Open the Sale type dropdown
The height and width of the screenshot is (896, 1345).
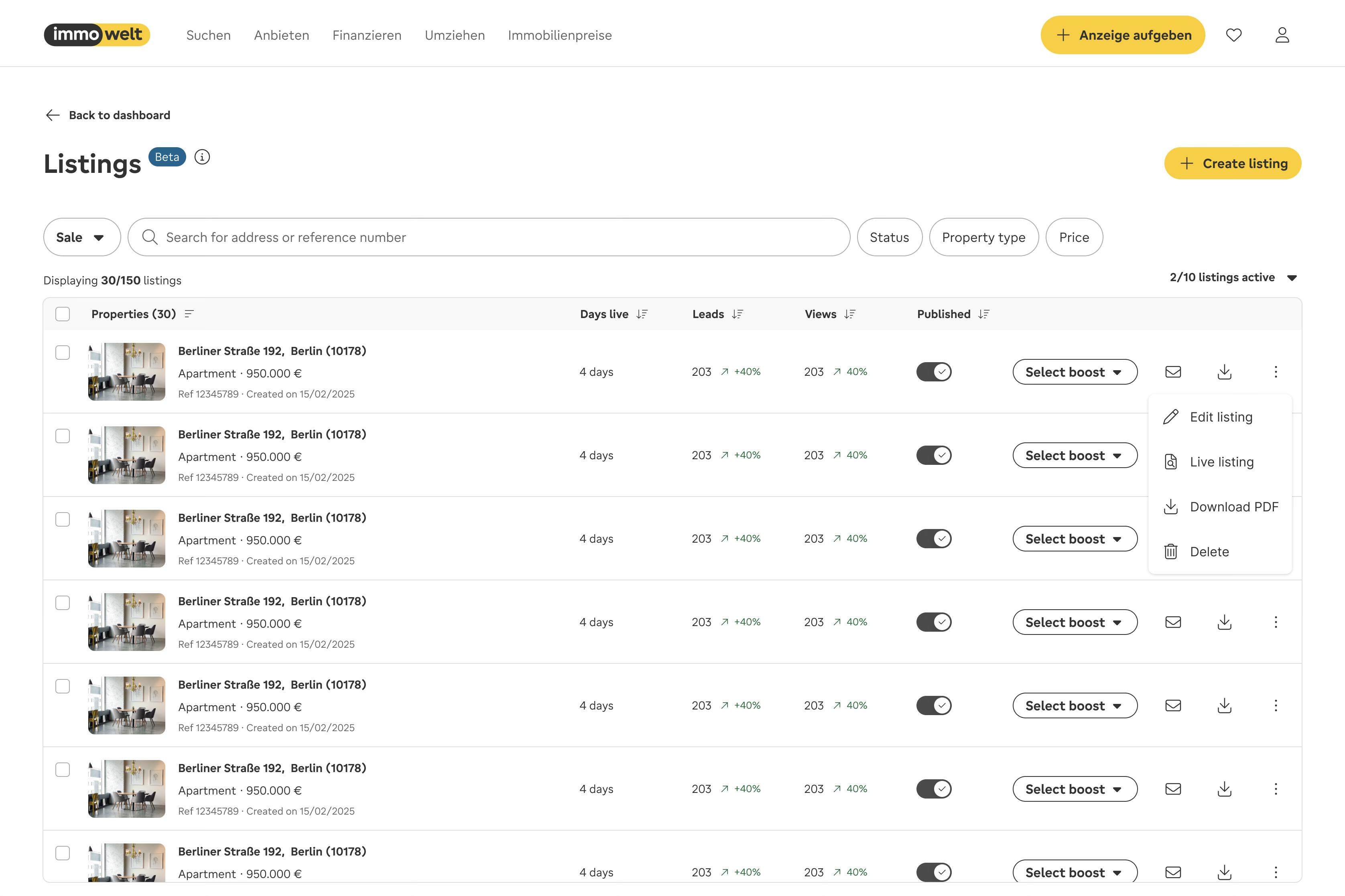click(x=82, y=237)
